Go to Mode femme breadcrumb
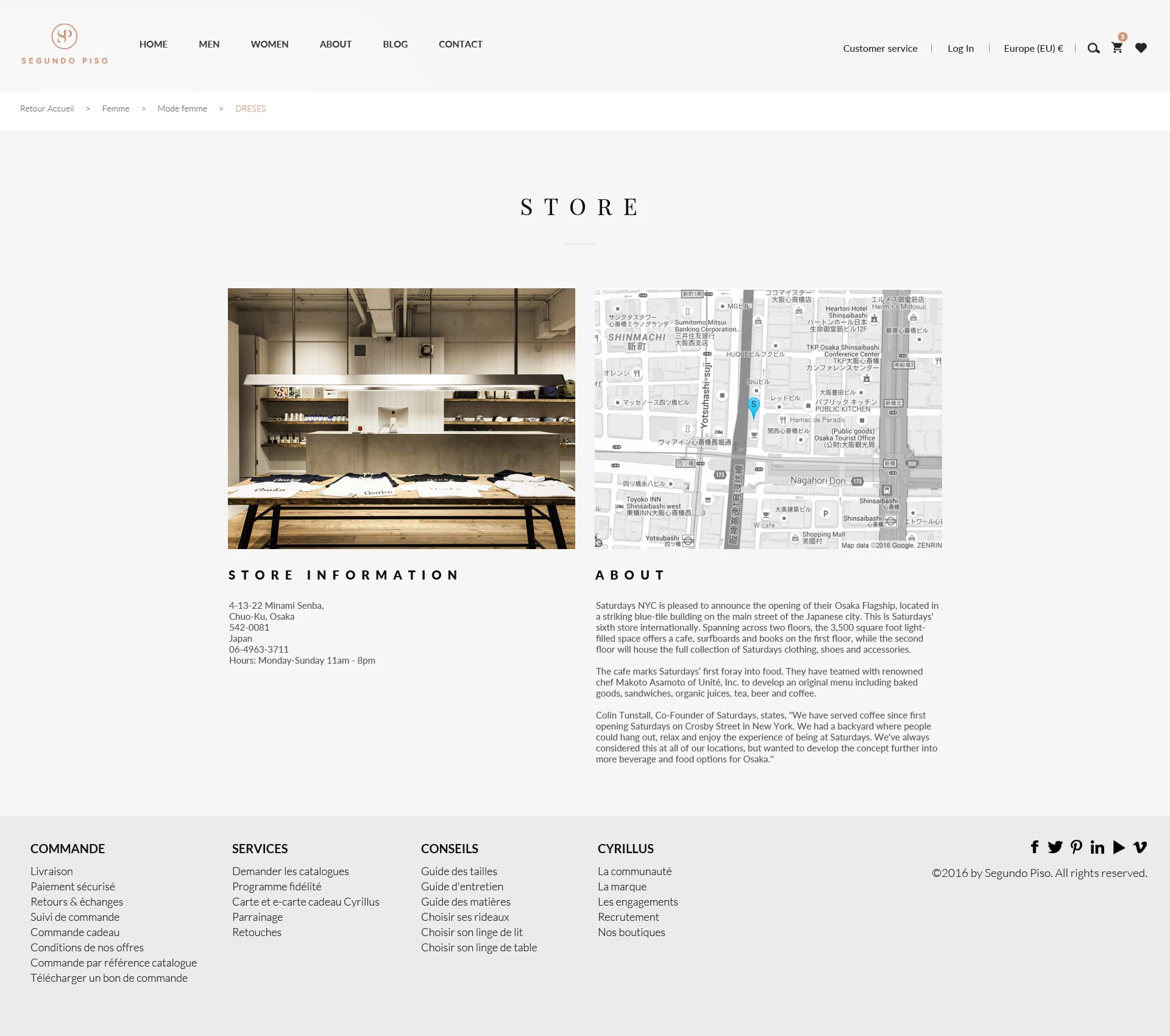 [182, 108]
